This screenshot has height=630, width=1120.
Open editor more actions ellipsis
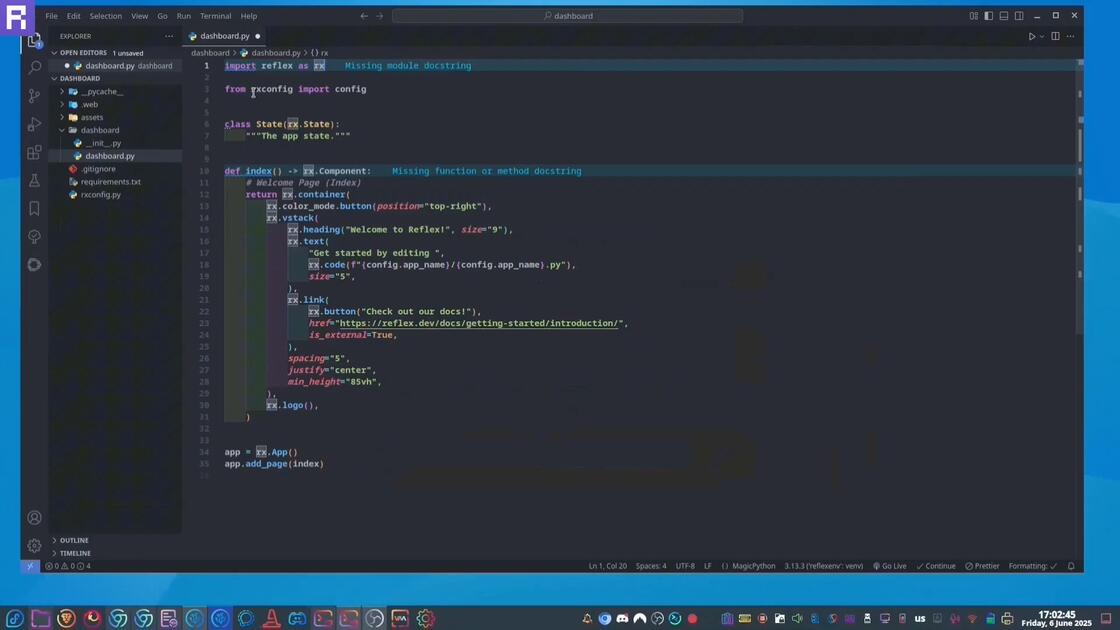coord(1070,36)
